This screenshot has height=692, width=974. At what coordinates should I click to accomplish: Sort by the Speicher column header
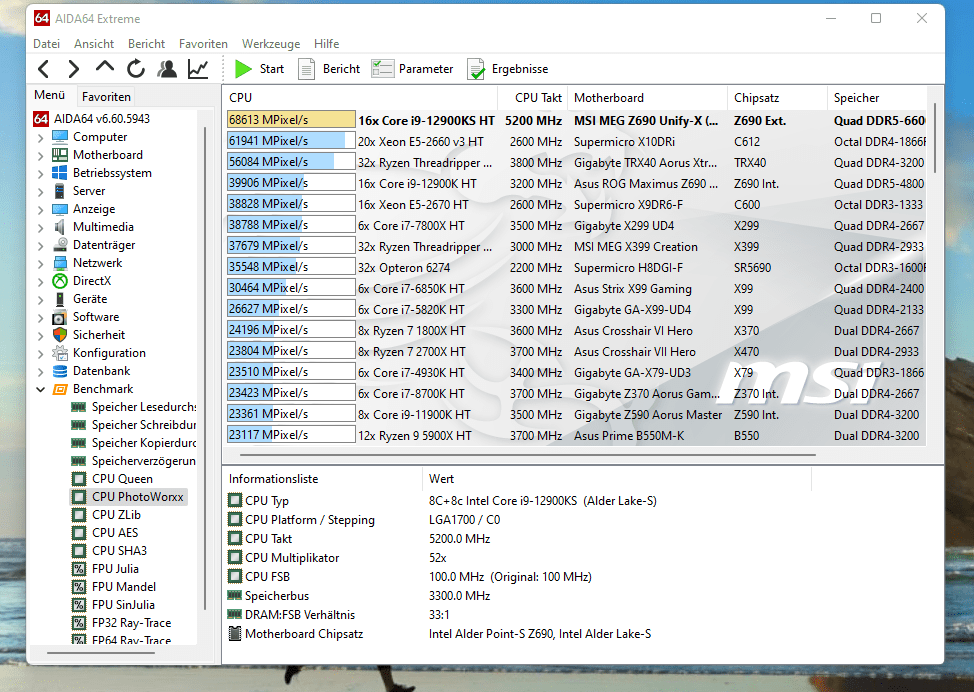click(x=876, y=98)
